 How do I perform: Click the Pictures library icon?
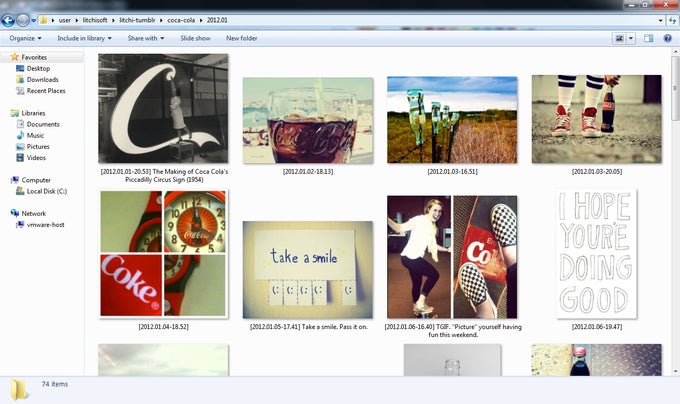click(x=20, y=147)
